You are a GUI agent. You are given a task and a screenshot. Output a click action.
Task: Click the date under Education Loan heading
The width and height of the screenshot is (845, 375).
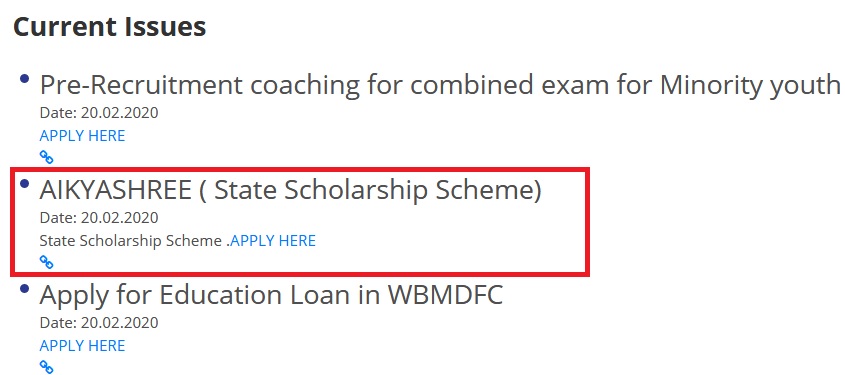(99, 323)
